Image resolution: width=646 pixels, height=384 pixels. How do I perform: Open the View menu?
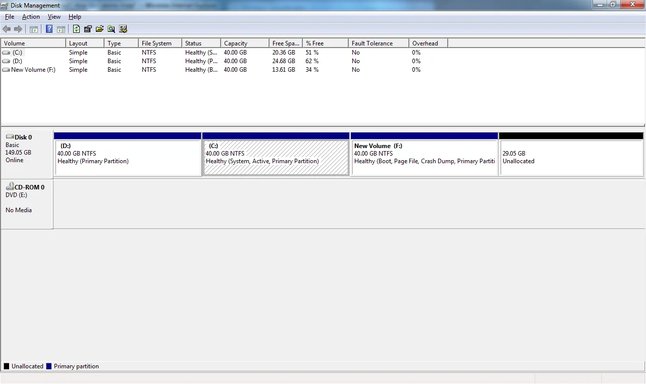(x=54, y=17)
